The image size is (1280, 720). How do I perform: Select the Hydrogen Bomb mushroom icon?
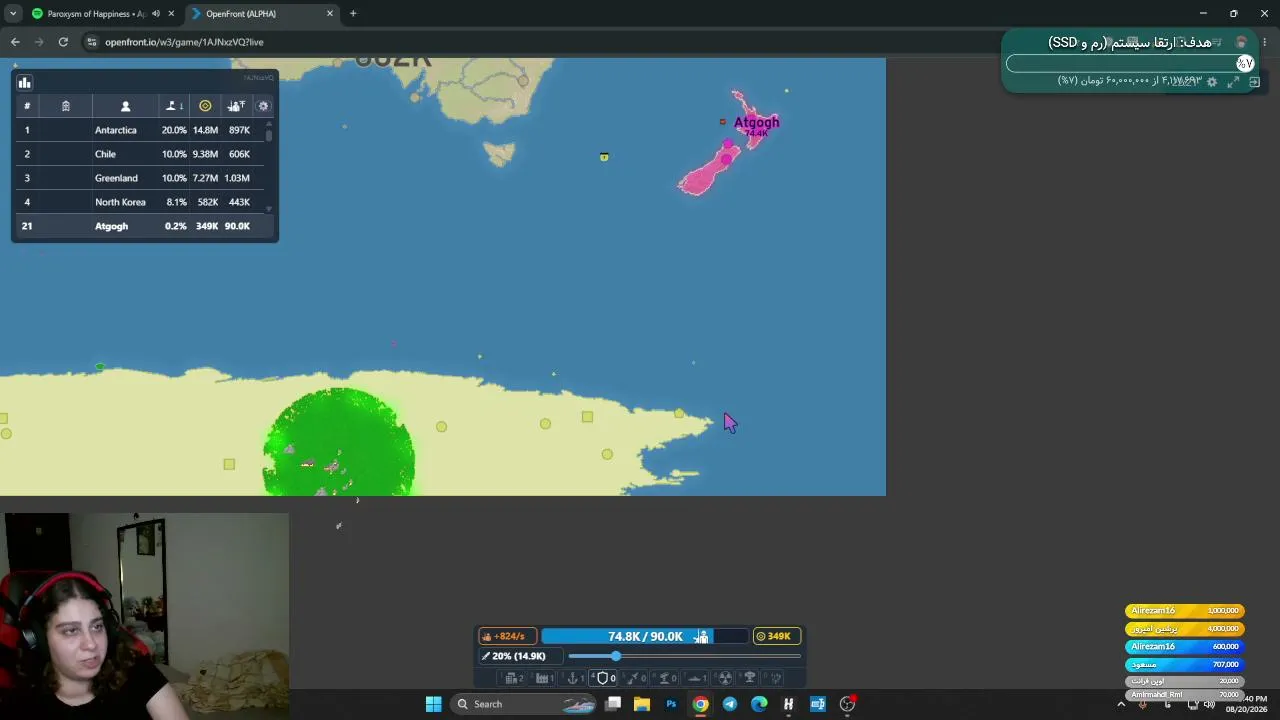coord(750,678)
